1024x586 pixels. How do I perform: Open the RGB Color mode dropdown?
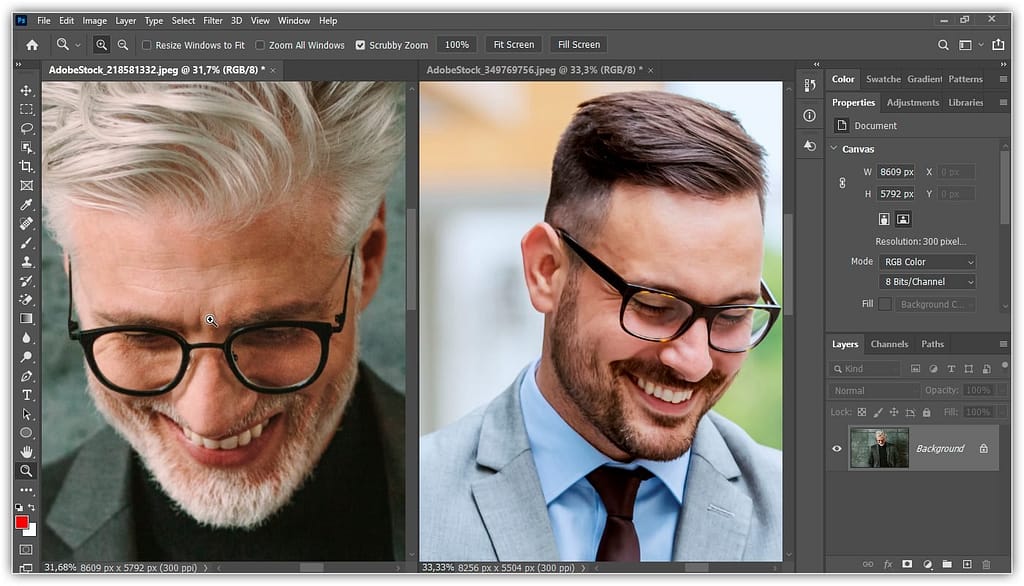point(926,261)
